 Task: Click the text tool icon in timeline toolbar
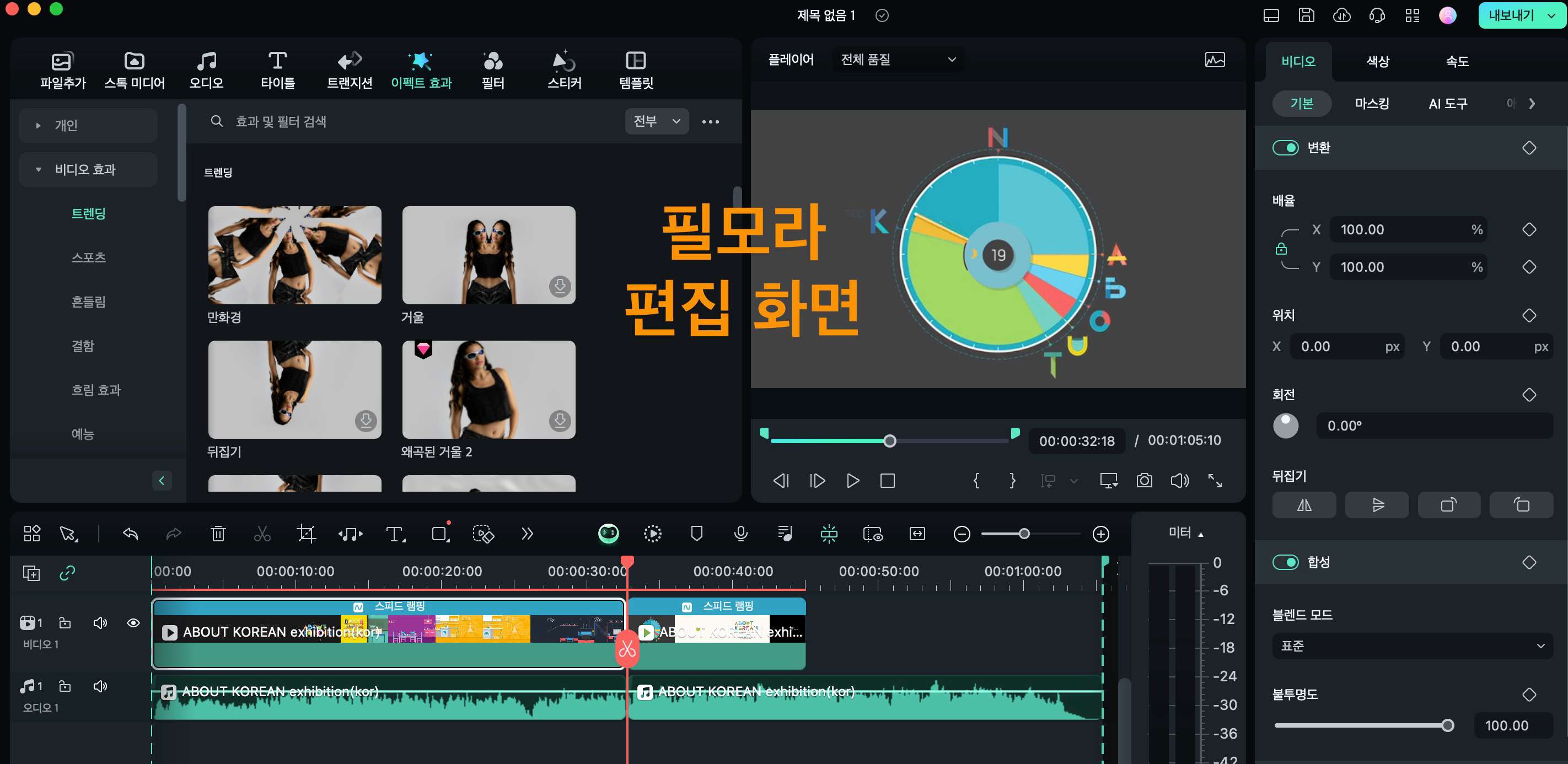click(396, 534)
